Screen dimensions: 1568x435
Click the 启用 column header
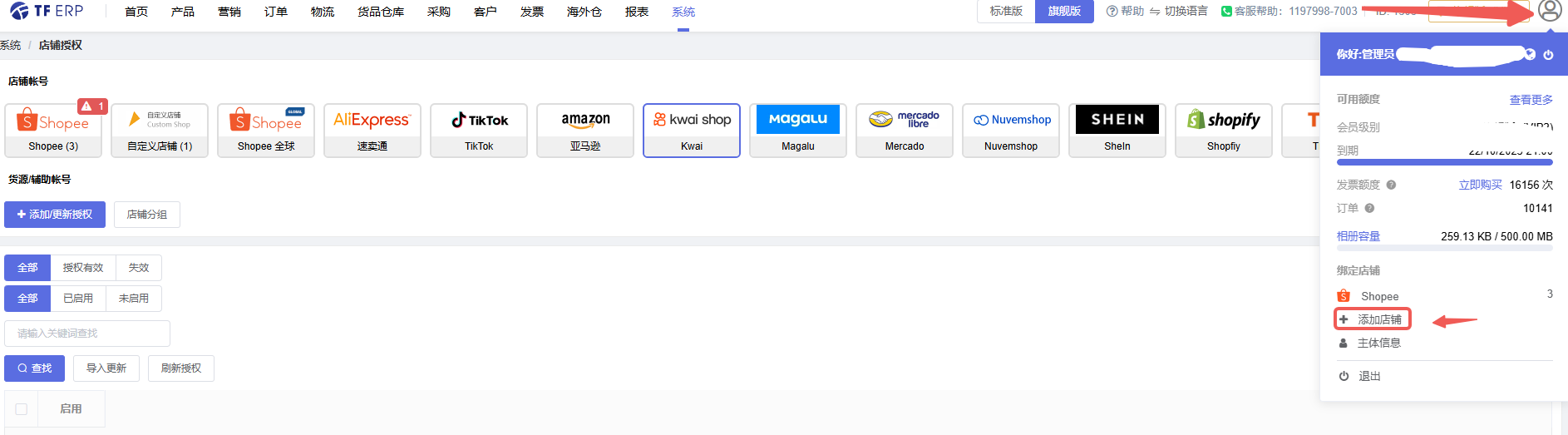coord(71,409)
